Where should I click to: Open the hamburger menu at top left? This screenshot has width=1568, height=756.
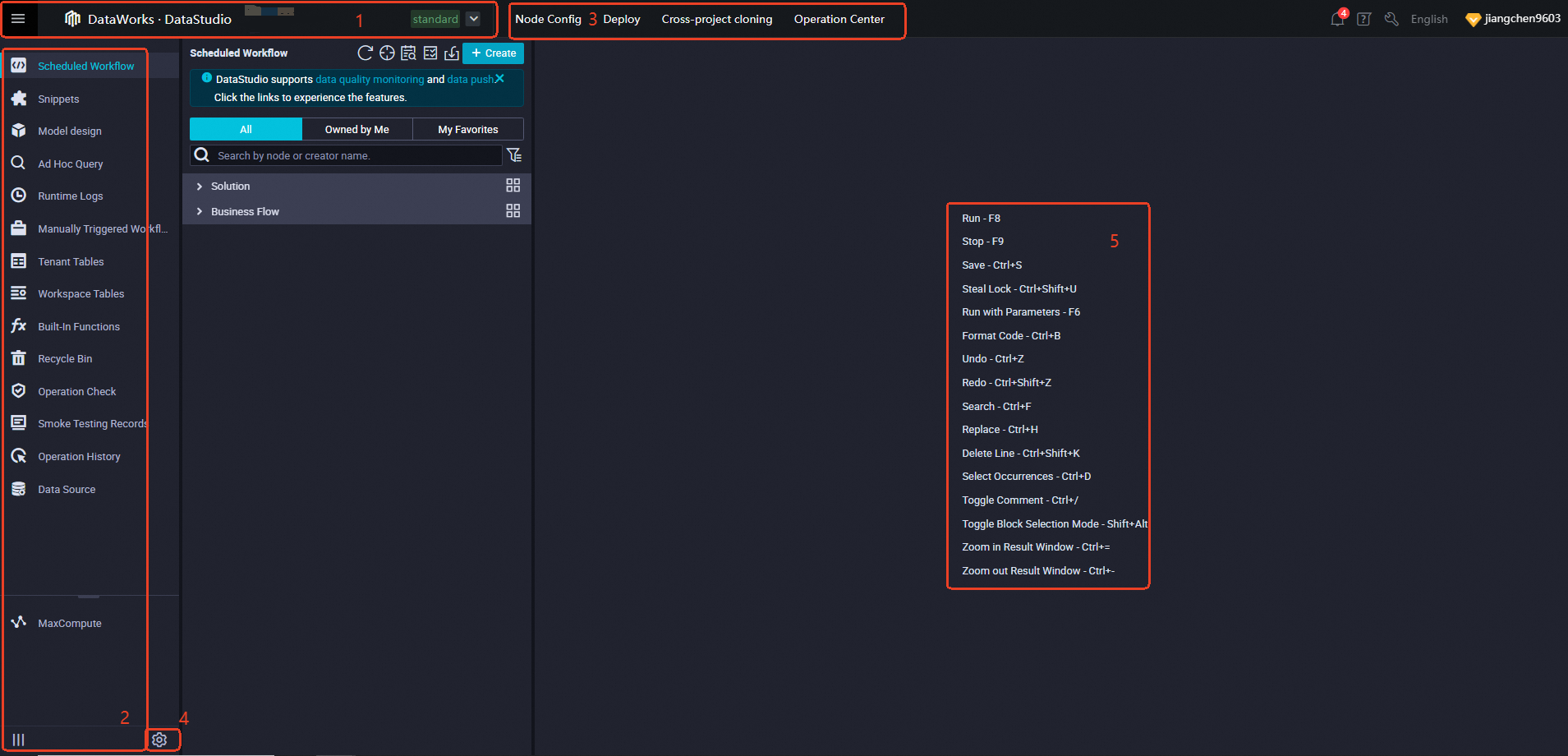[18, 19]
